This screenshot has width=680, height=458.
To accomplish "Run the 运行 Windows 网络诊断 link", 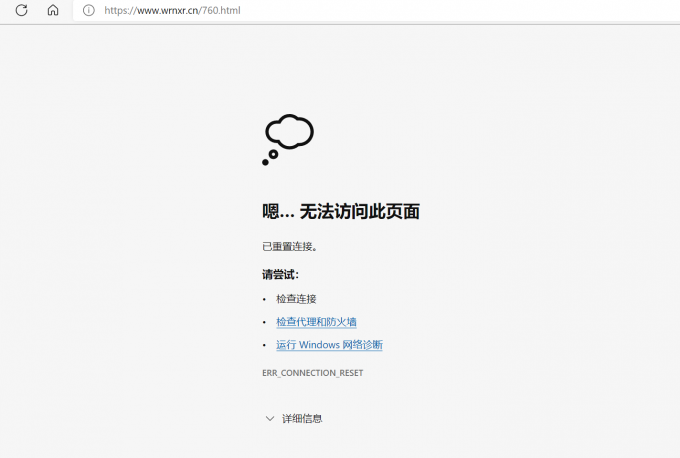I will (x=329, y=345).
